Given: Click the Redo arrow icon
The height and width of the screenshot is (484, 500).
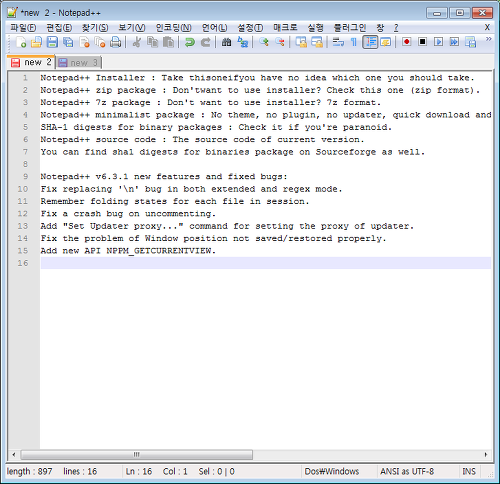Looking at the screenshot, I should point(206,42).
